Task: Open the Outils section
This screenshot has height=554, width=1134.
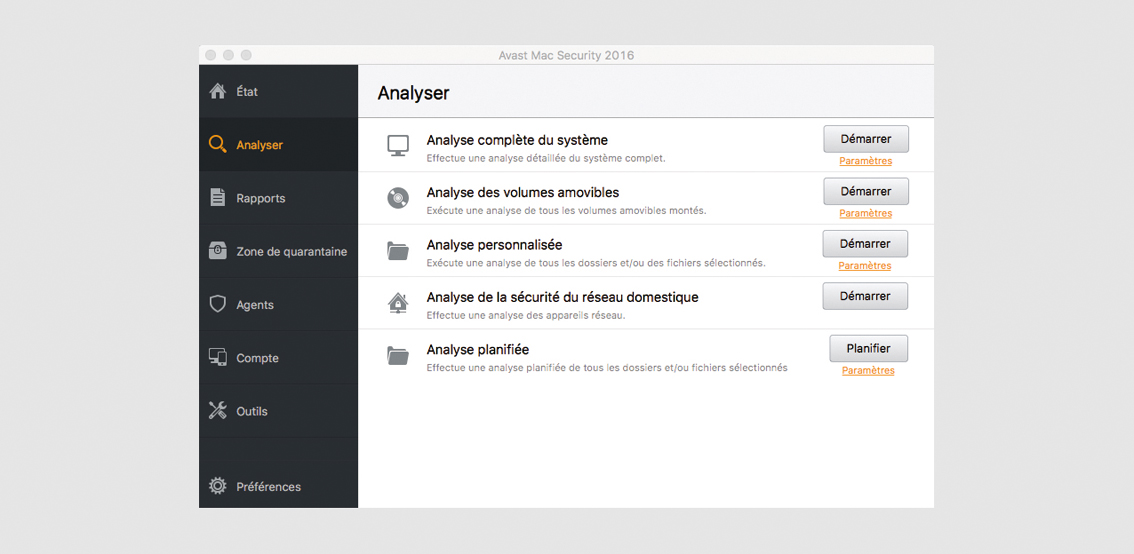Action: [x=278, y=411]
